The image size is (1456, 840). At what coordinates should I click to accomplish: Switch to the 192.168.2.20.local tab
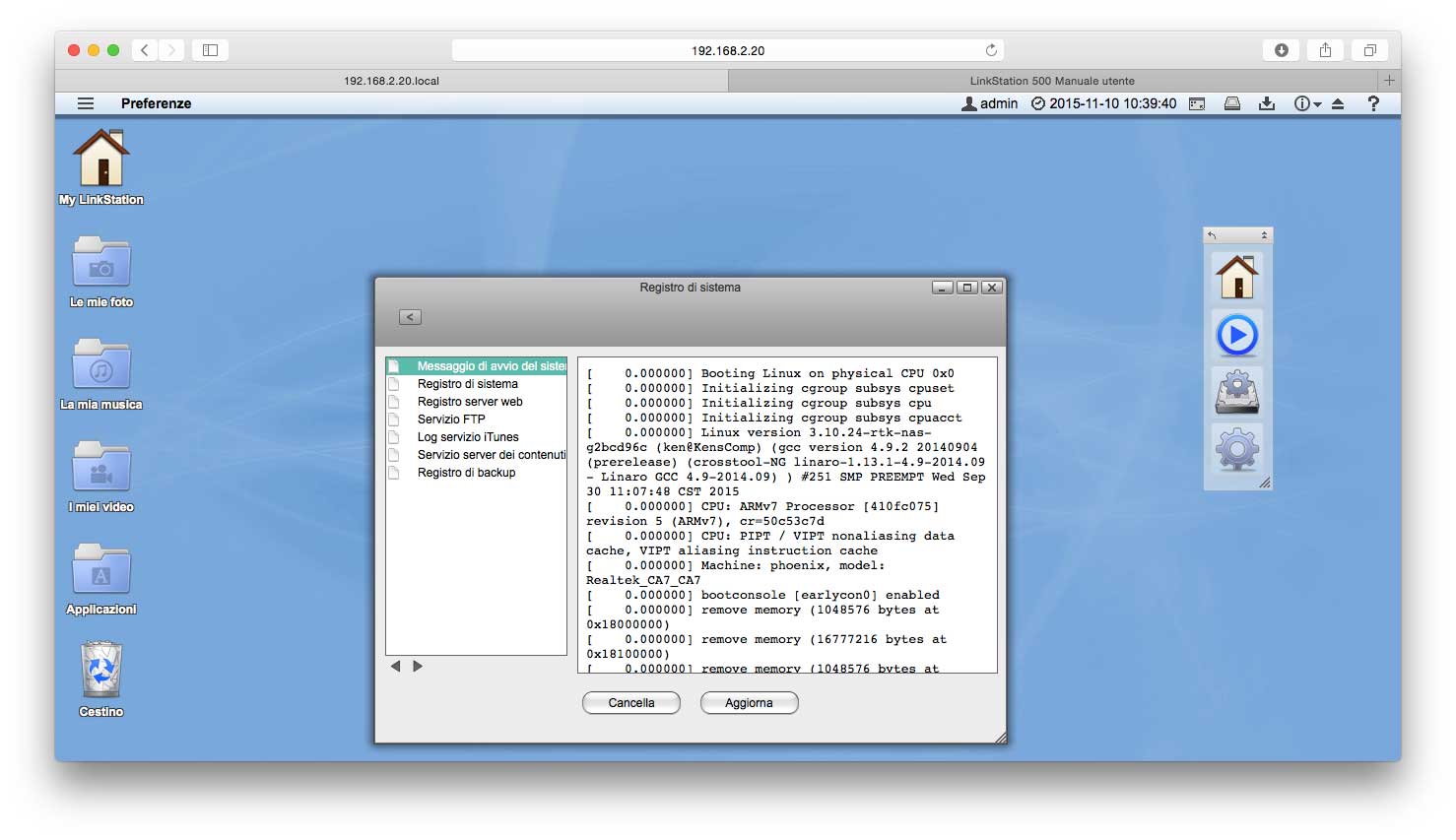391,81
